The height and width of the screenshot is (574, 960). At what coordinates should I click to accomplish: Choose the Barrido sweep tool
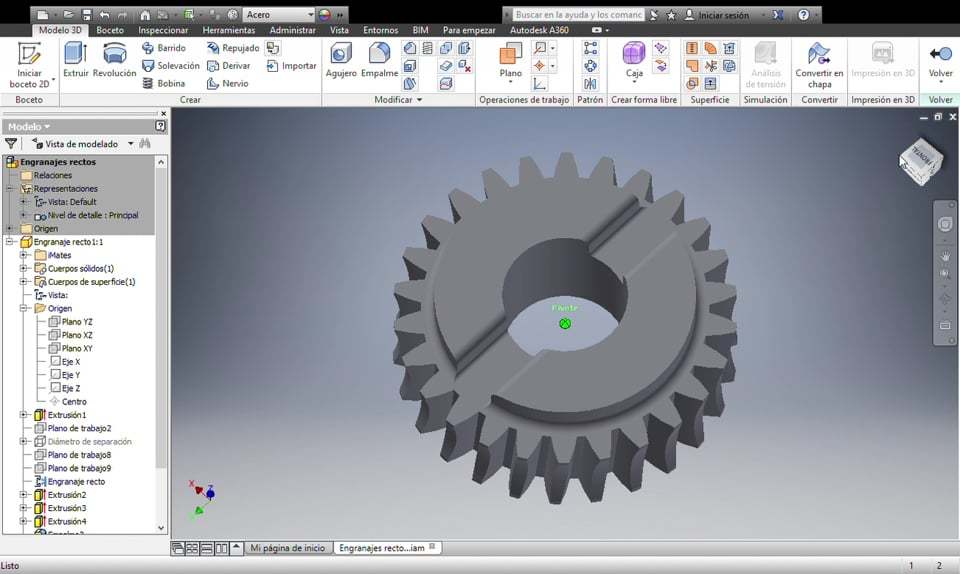[164, 48]
